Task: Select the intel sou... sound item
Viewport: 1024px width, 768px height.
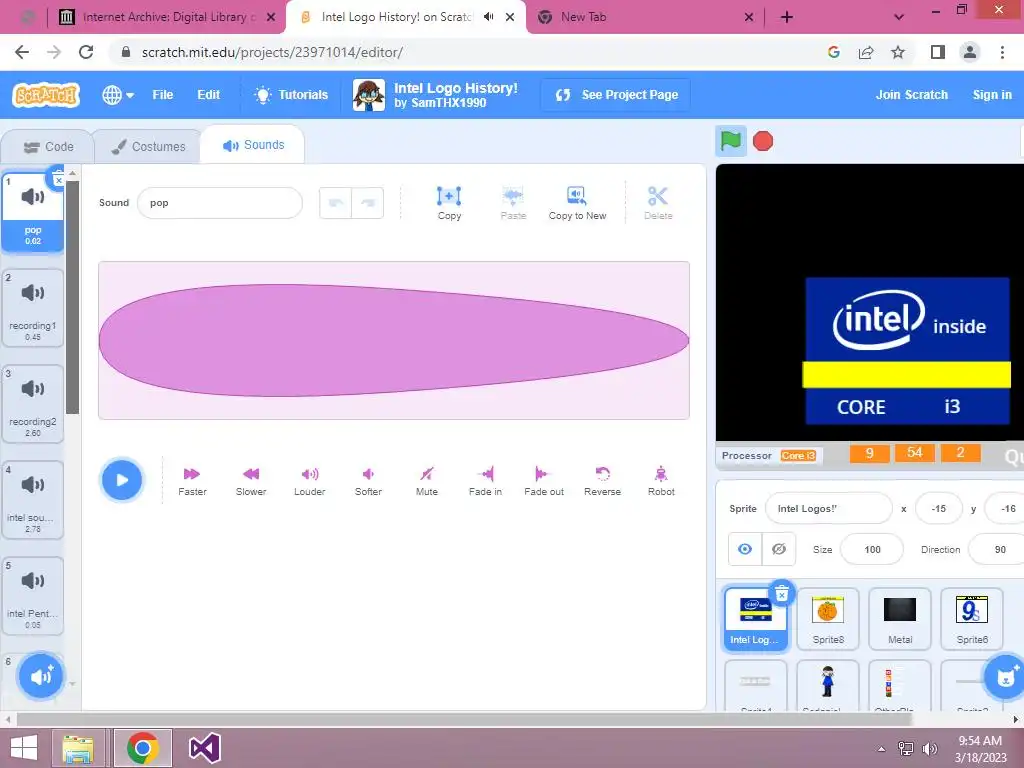Action: 33,500
